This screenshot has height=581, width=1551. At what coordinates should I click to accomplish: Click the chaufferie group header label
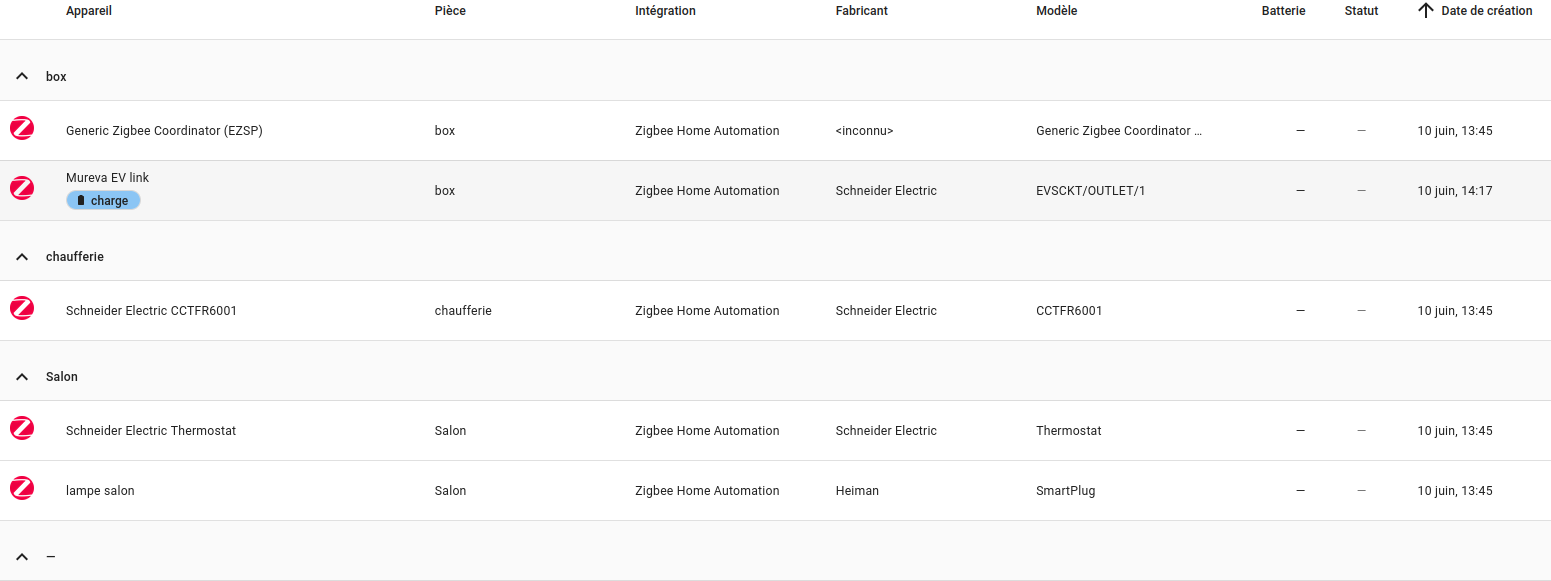pyautogui.click(x=75, y=257)
